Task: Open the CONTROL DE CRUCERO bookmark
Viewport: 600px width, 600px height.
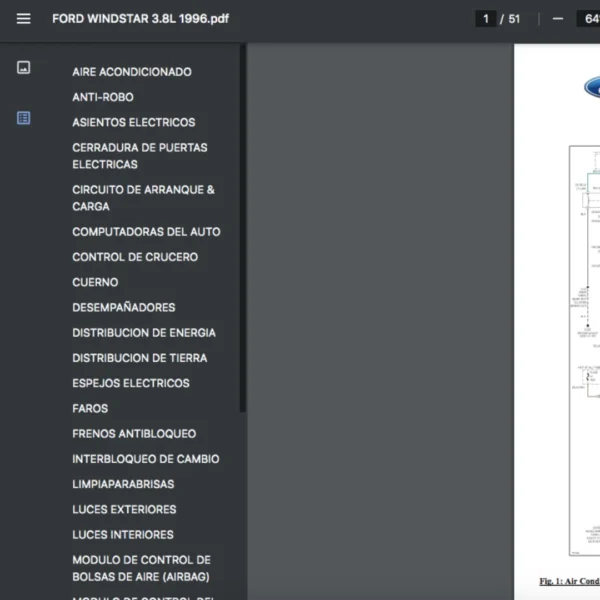Action: tap(135, 257)
